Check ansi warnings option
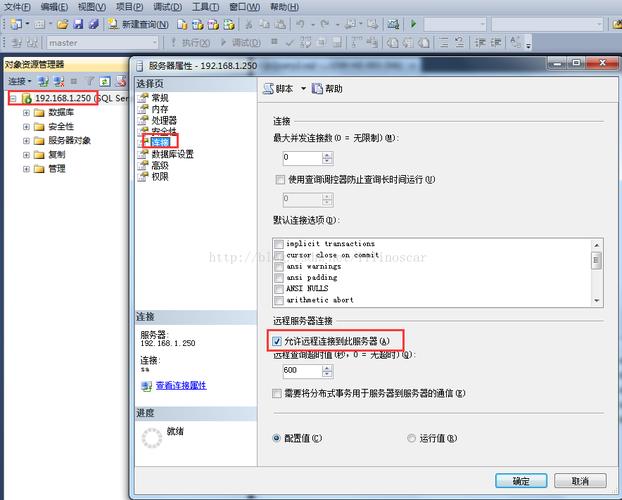The width and height of the screenshot is (622, 500). pos(279,266)
